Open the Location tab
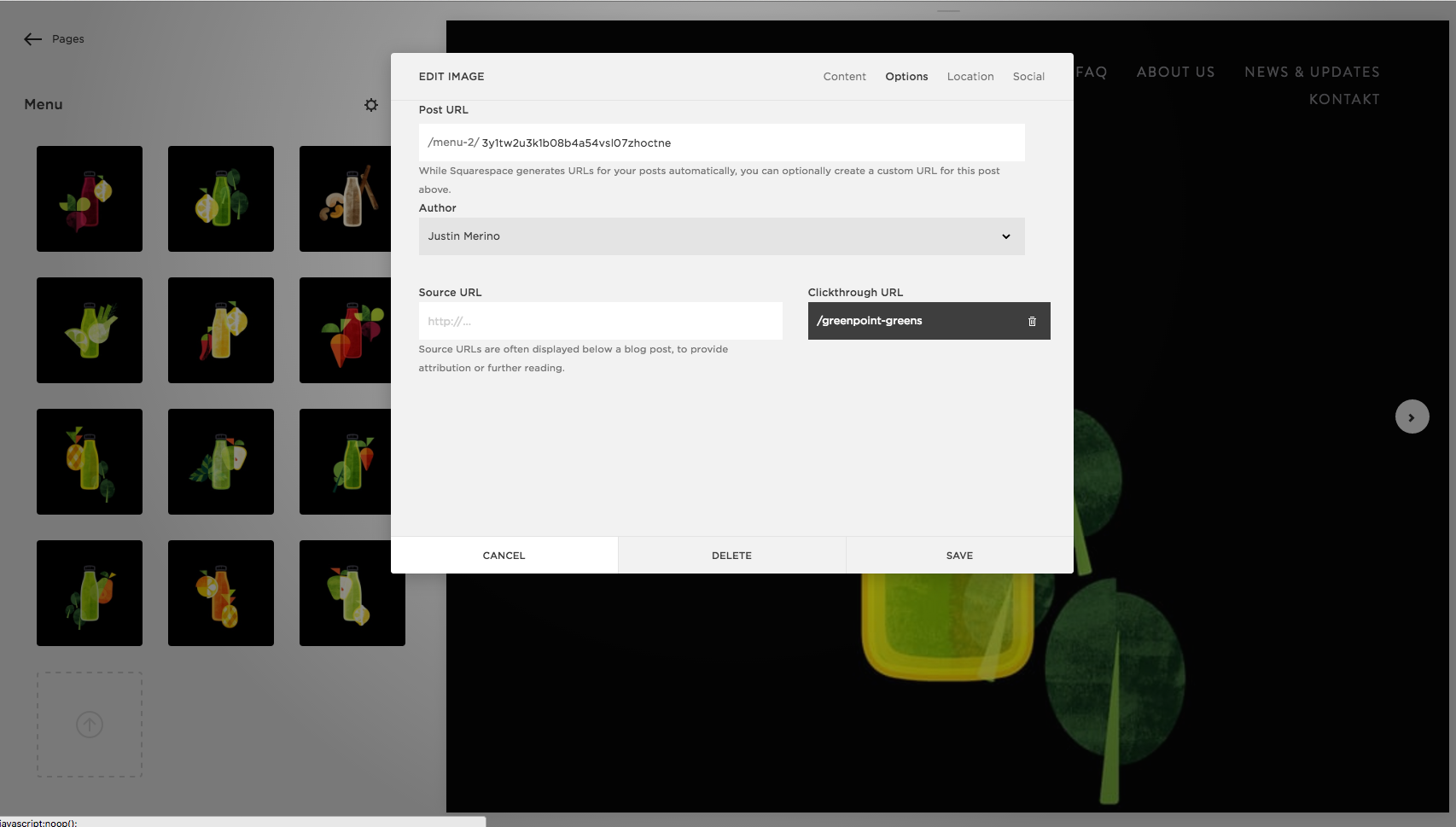The image size is (1456, 827). click(x=970, y=77)
